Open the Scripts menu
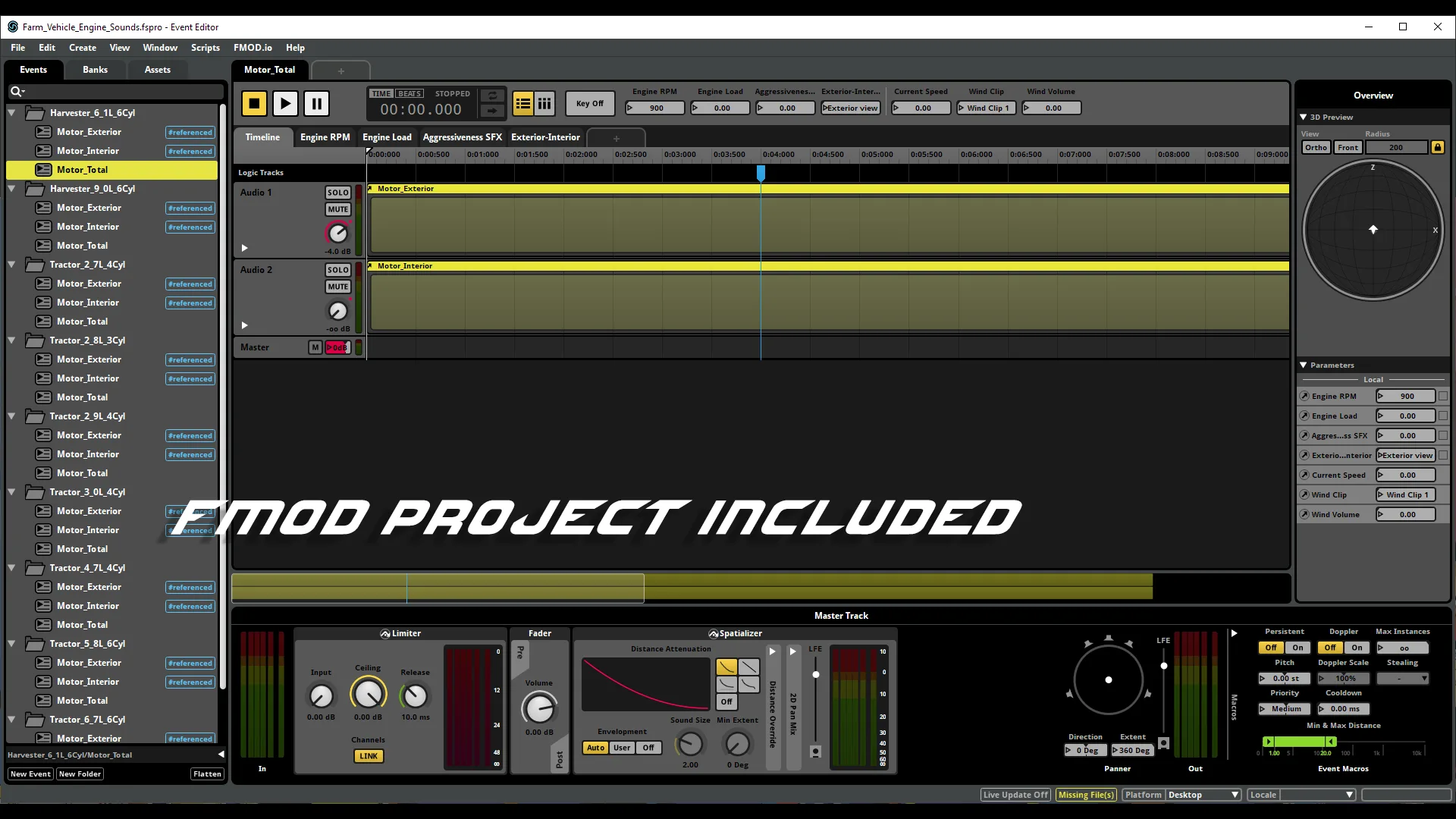The width and height of the screenshot is (1456, 819). coord(205,48)
